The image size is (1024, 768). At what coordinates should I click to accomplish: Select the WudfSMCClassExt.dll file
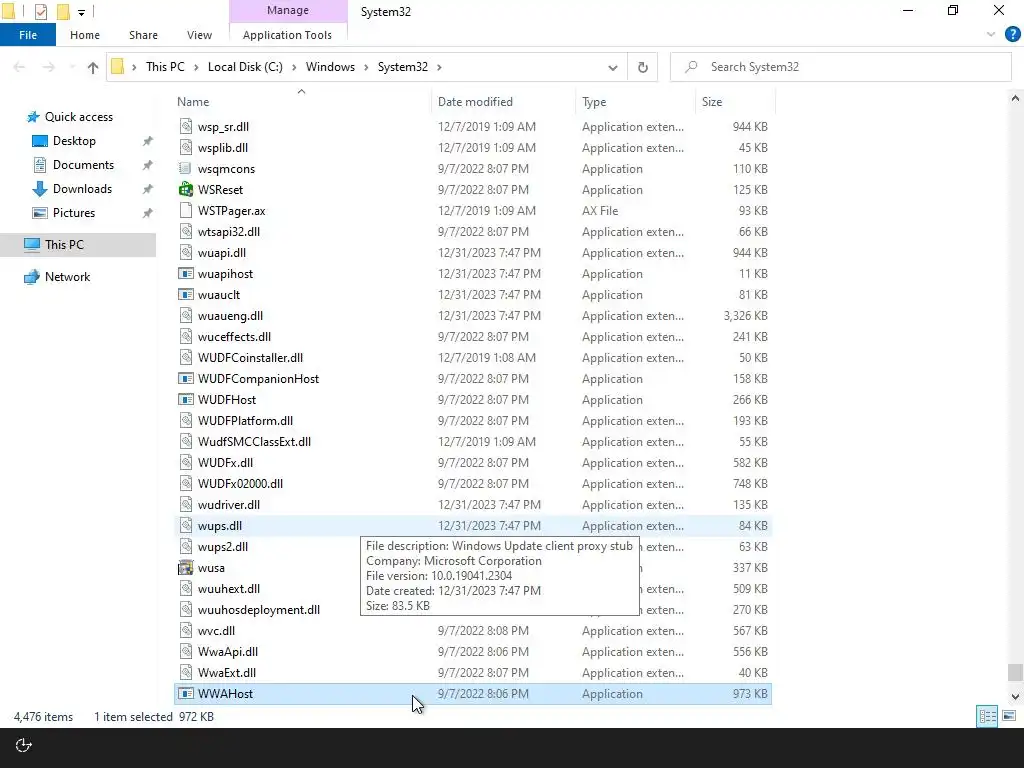[254, 442]
